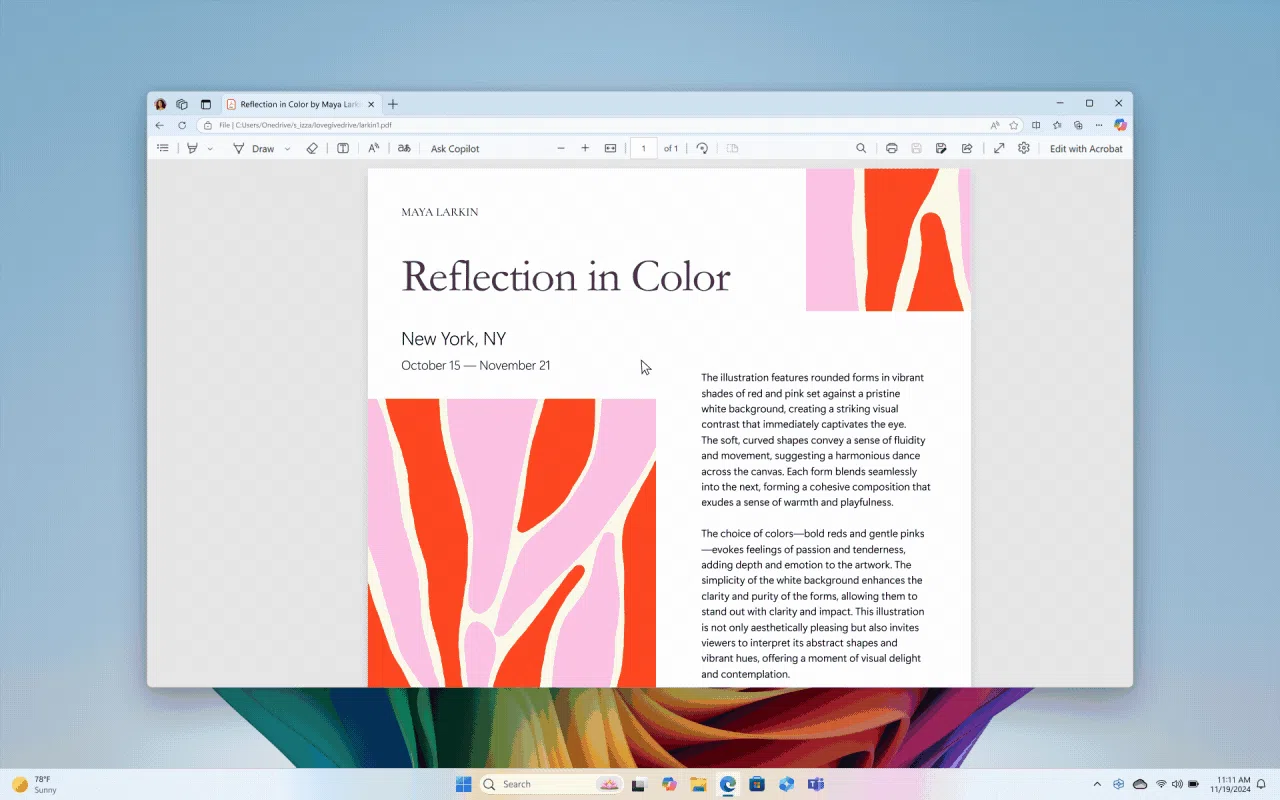Open a new browser tab
The width and height of the screenshot is (1280, 800).
(393, 104)
